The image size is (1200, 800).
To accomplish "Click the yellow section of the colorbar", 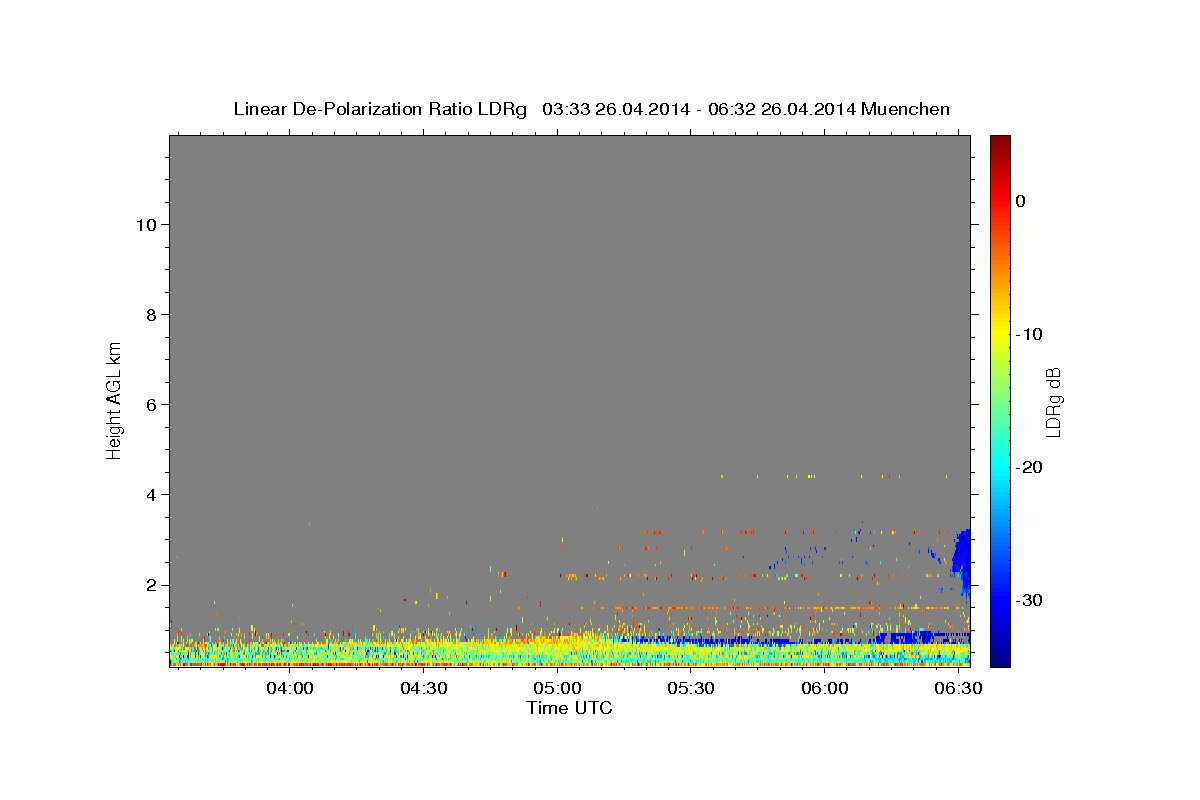I will coord(1000,330).
